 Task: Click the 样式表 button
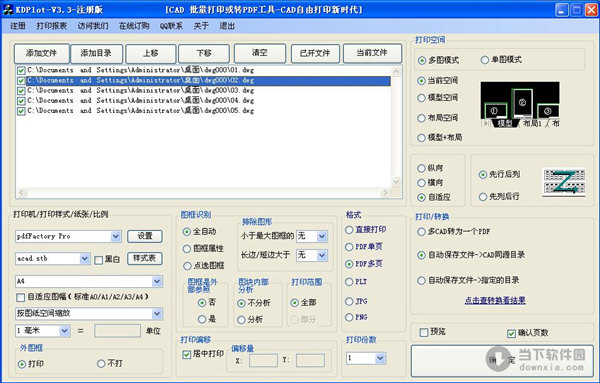click(145, 259)
